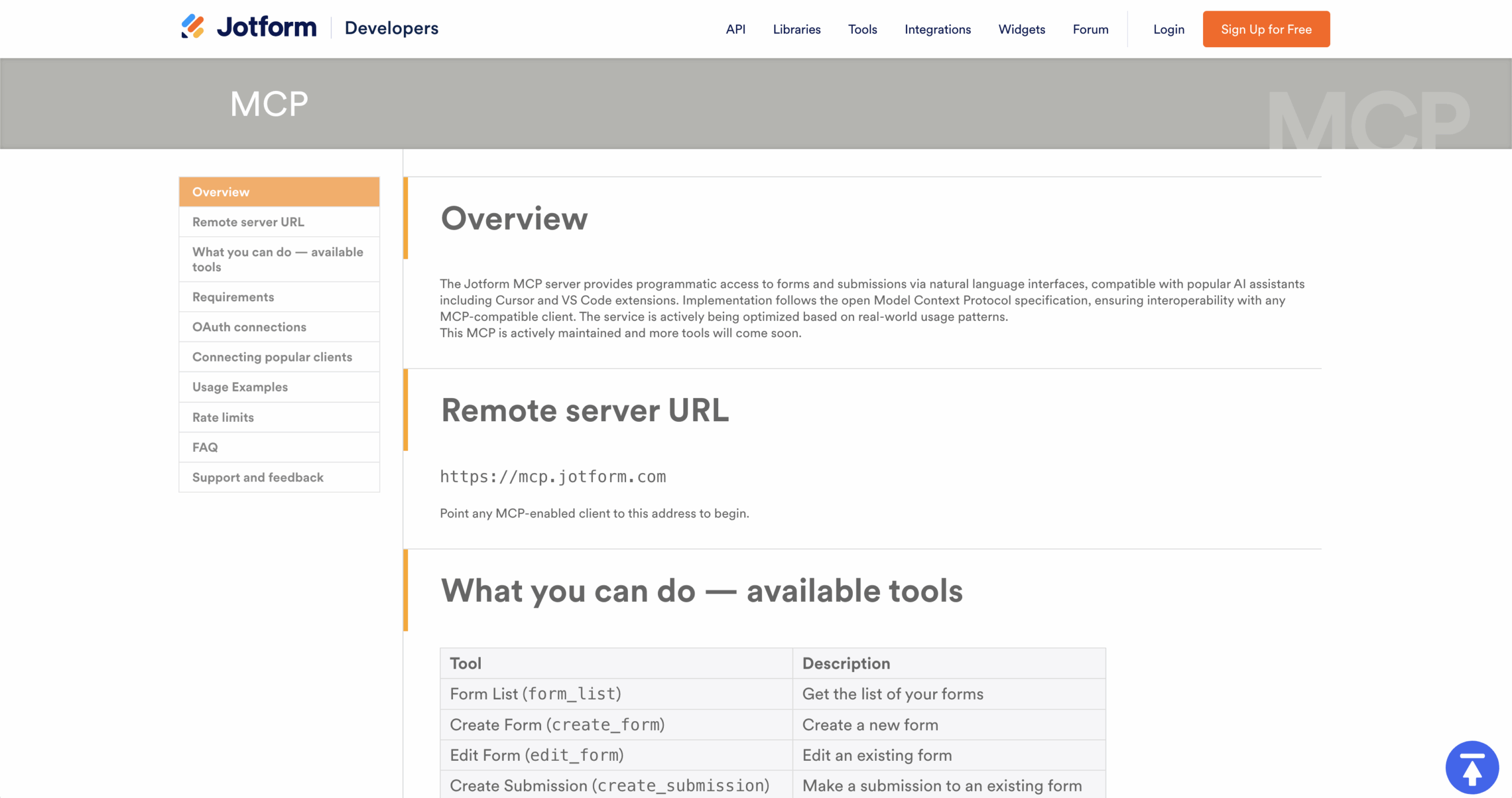The width and height of the screenshot is (1512, 798).
Task: Visit the Forum link
Action: click(1090, 30)
